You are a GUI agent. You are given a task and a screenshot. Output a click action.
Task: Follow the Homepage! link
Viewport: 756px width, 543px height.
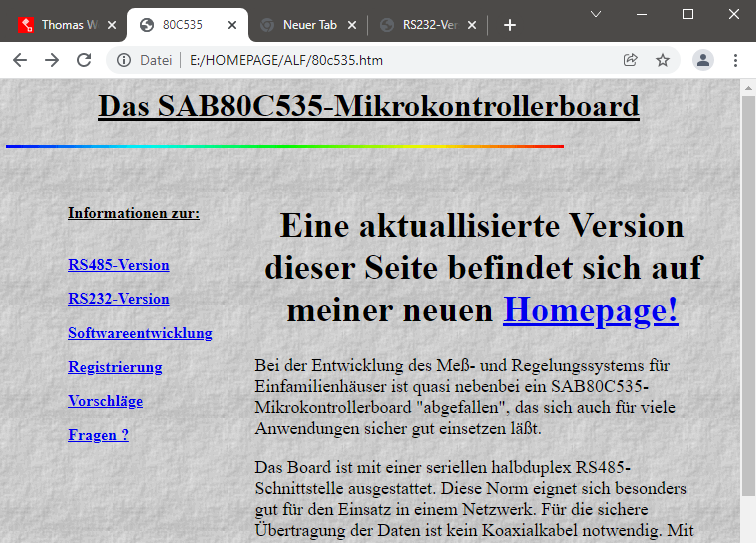(590, 310)
